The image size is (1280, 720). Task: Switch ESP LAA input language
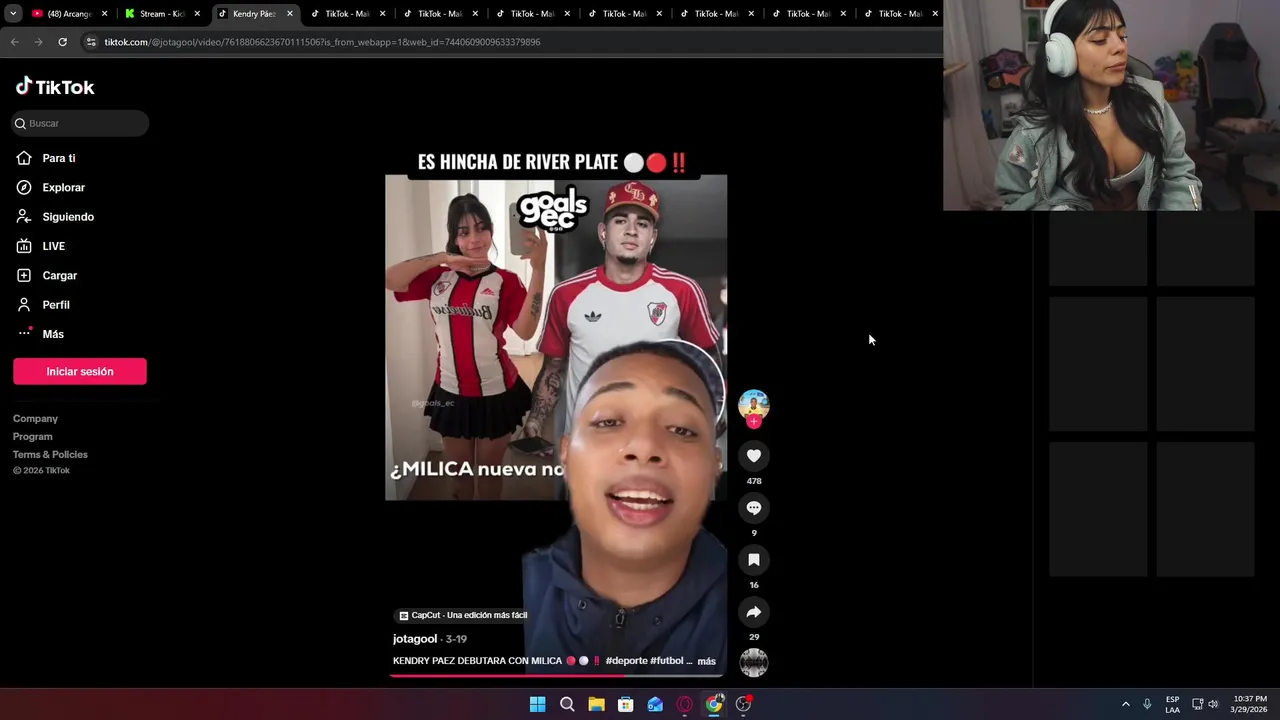coord(1172,704)
